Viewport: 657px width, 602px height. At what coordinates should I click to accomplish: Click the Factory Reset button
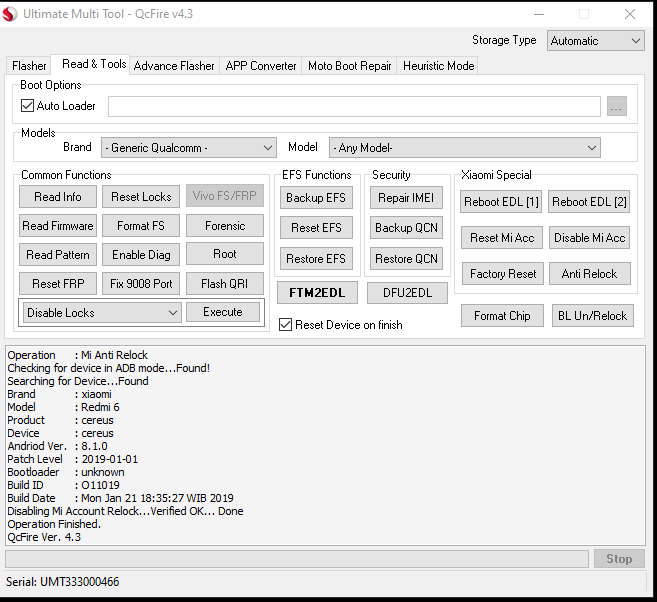(x=503, y=274)
